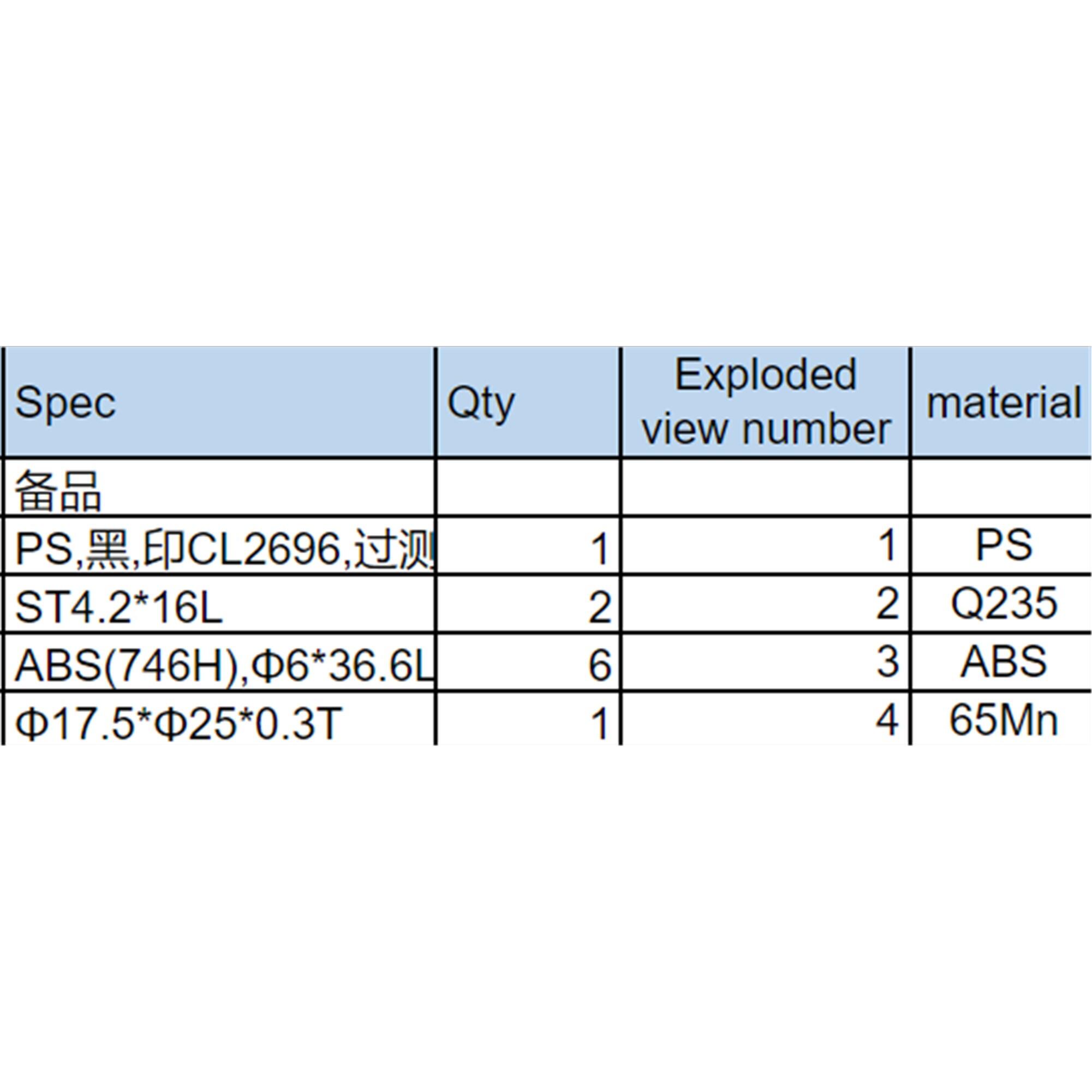
Task: Click the empty material cell in 备品 row
Action: pyautogui.click(x=1002, y=487)
